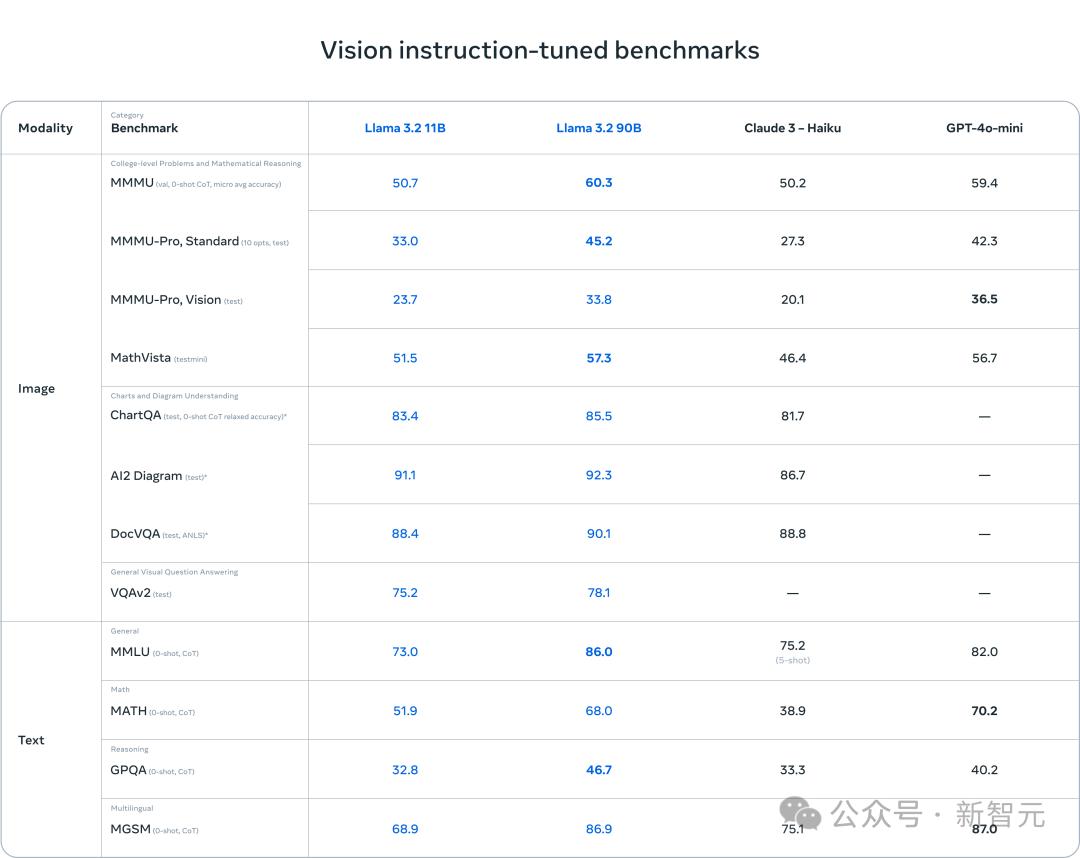Click the MathVista benchmark name
This screenshot has width=1080, height=858.
click(x=141, y=358)
